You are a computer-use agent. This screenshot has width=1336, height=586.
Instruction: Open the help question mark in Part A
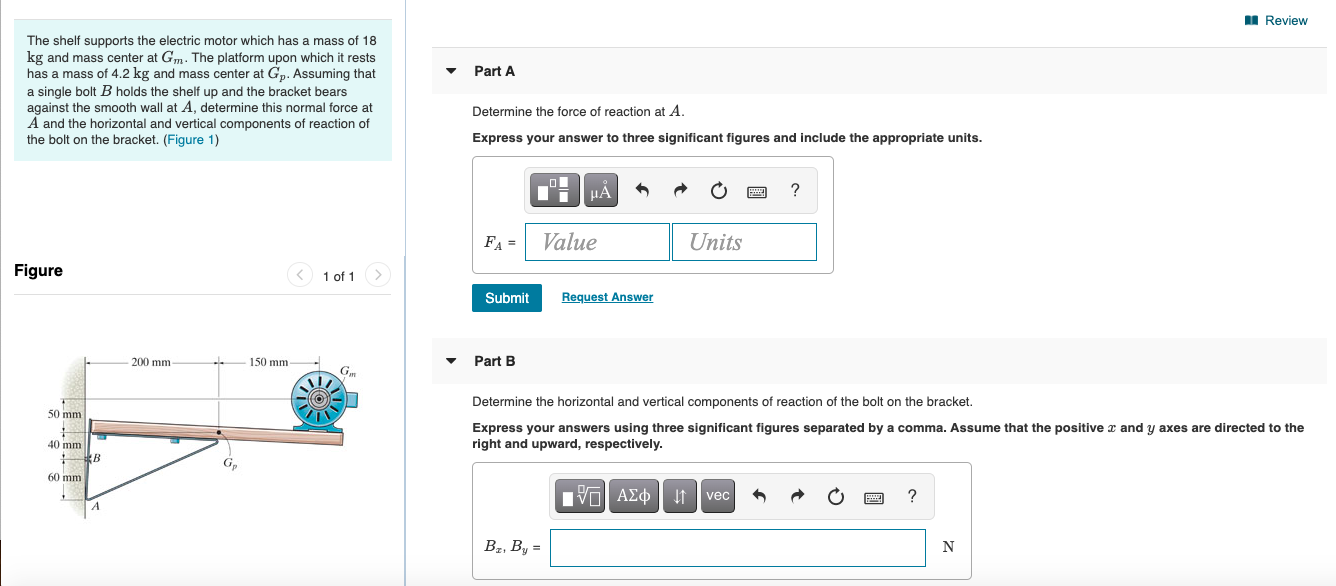pyautogui.click(x=795, y=191)
